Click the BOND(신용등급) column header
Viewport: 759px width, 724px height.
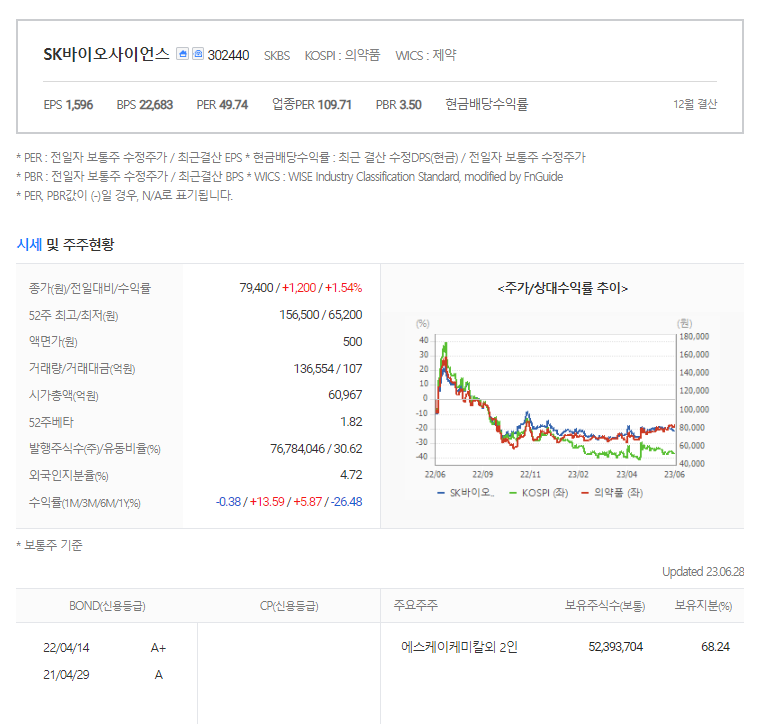tap(107, 606)
